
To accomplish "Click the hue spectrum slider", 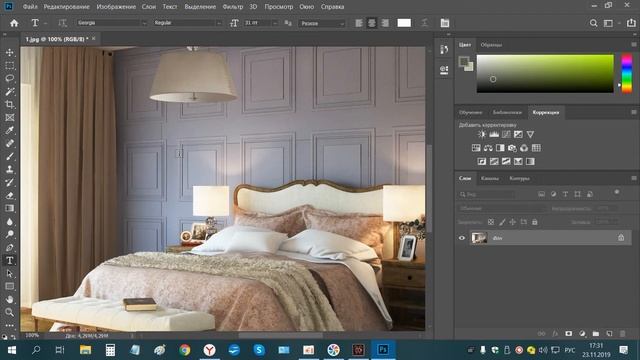I will click(x=627, y=74).
